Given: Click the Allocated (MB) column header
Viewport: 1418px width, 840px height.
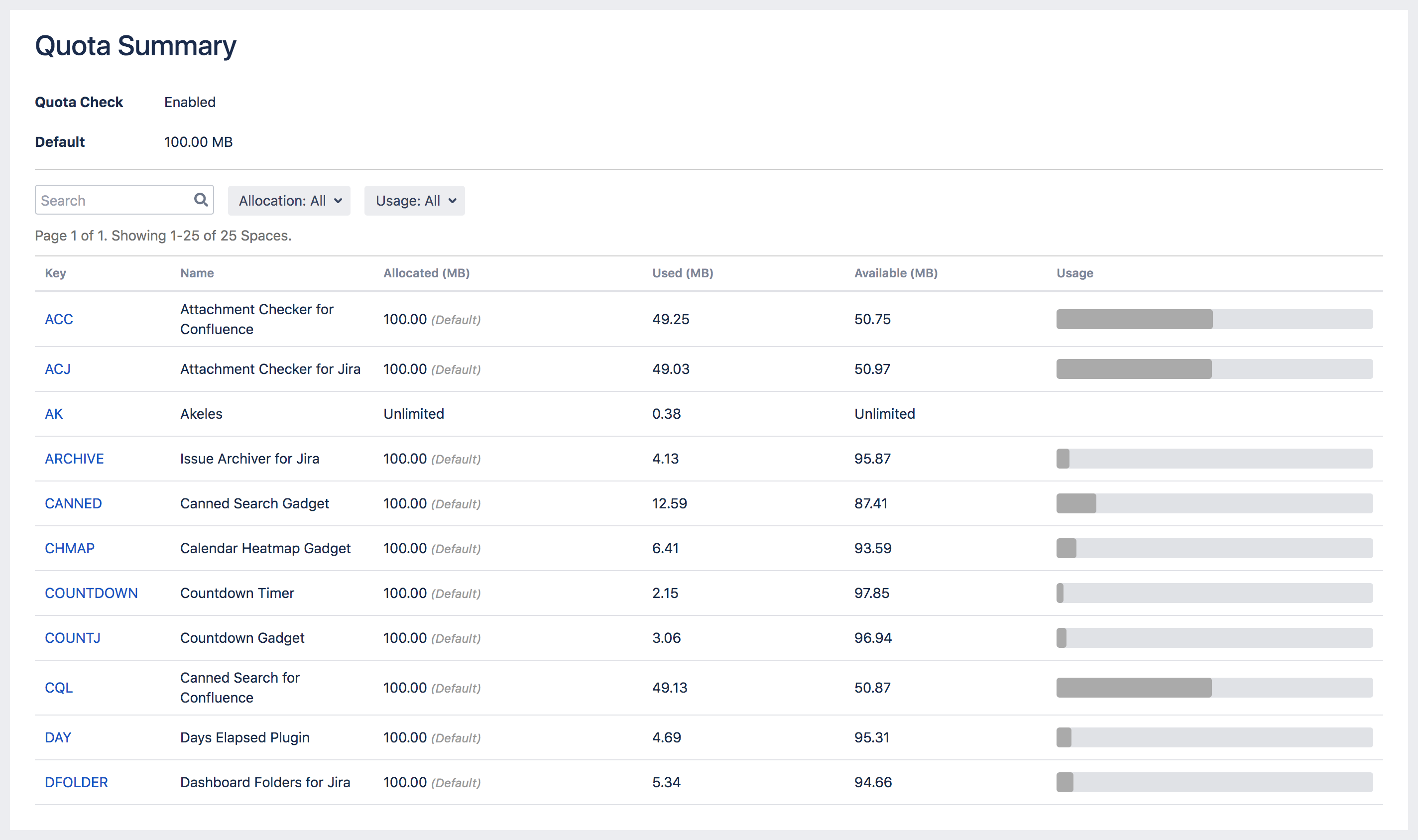Looking at the screenshot, I should [426, 273].
